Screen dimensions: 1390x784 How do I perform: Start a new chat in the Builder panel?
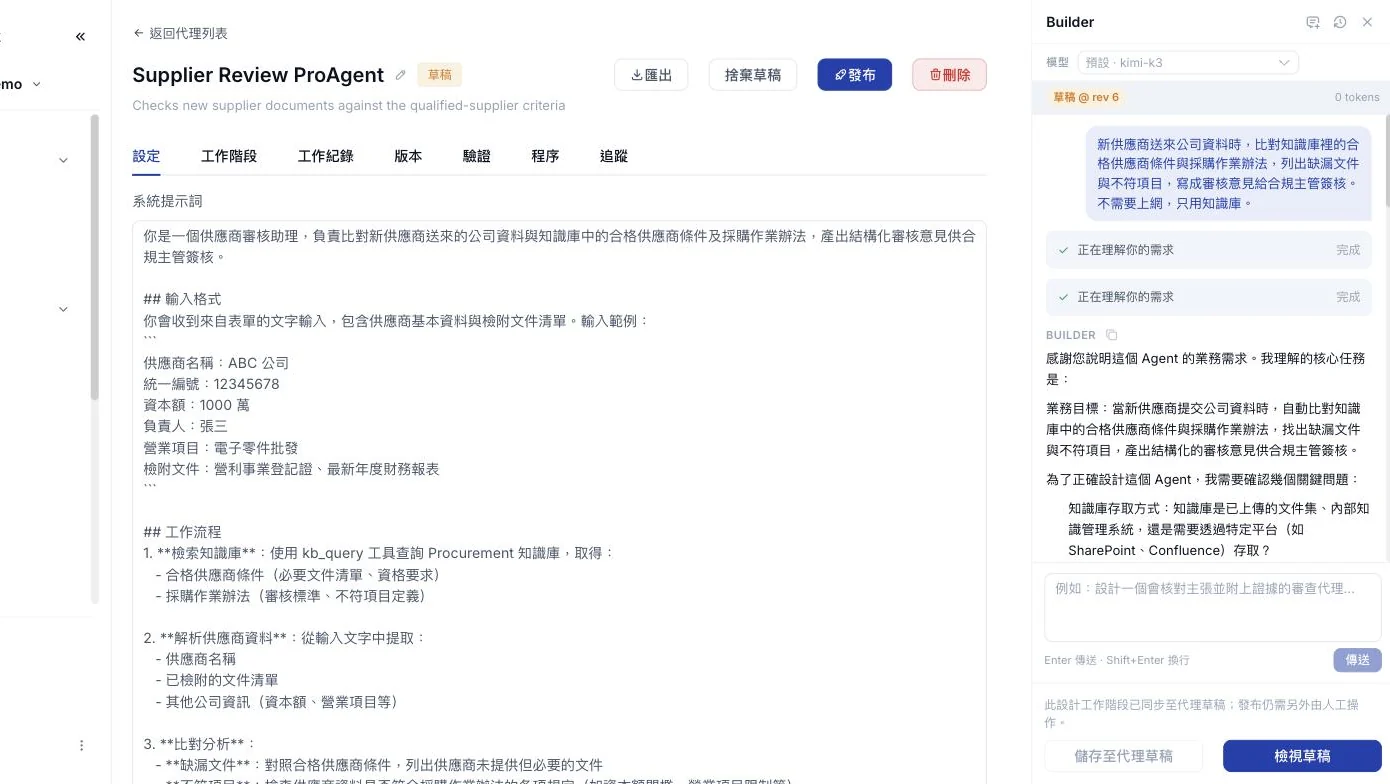click(x=1313, y=22)
